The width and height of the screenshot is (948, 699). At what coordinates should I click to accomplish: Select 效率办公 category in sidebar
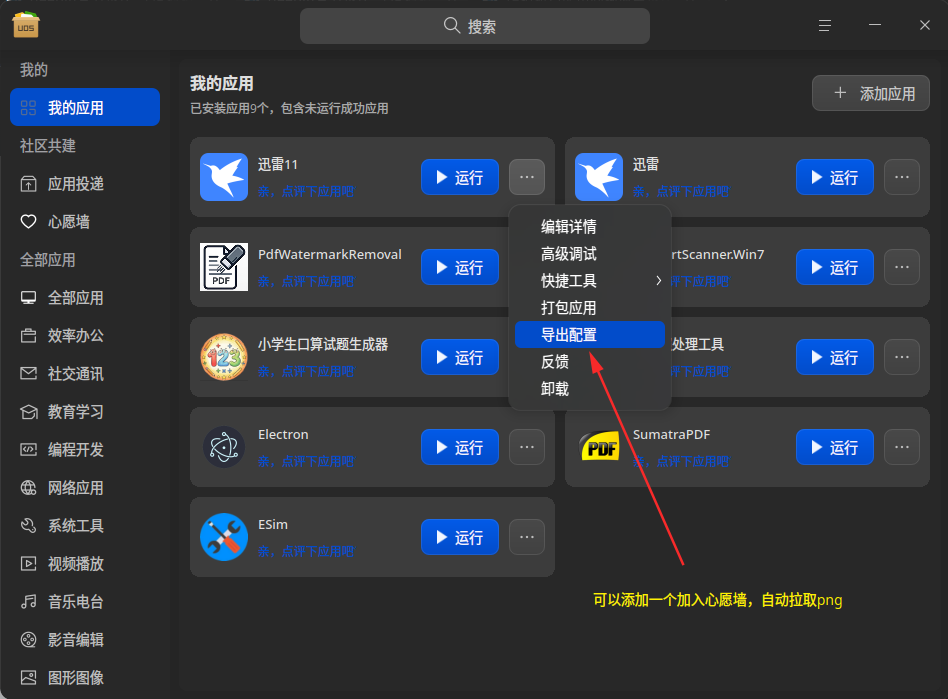click(85, 336)
